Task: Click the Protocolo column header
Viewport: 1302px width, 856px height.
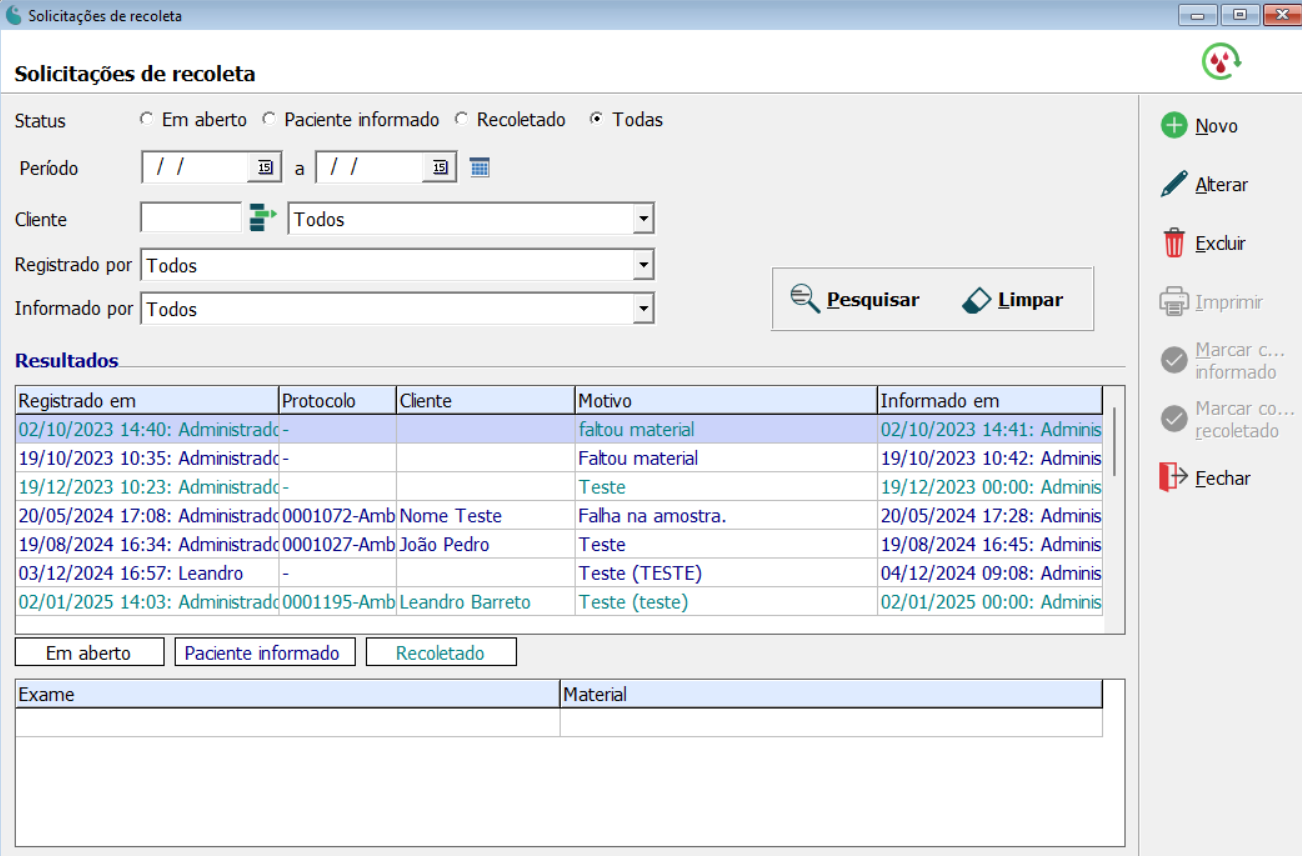Action: click(x=337, y=401)
